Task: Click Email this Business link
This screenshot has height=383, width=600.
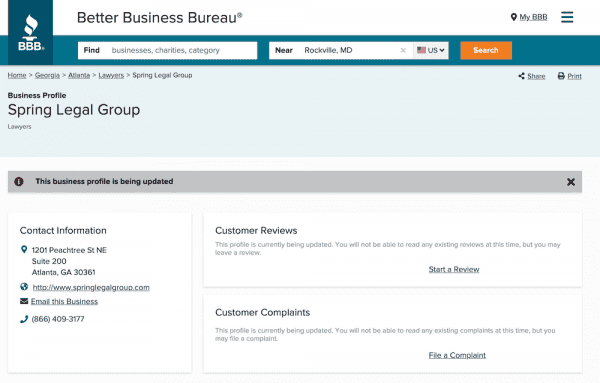Action: (64, 302)
